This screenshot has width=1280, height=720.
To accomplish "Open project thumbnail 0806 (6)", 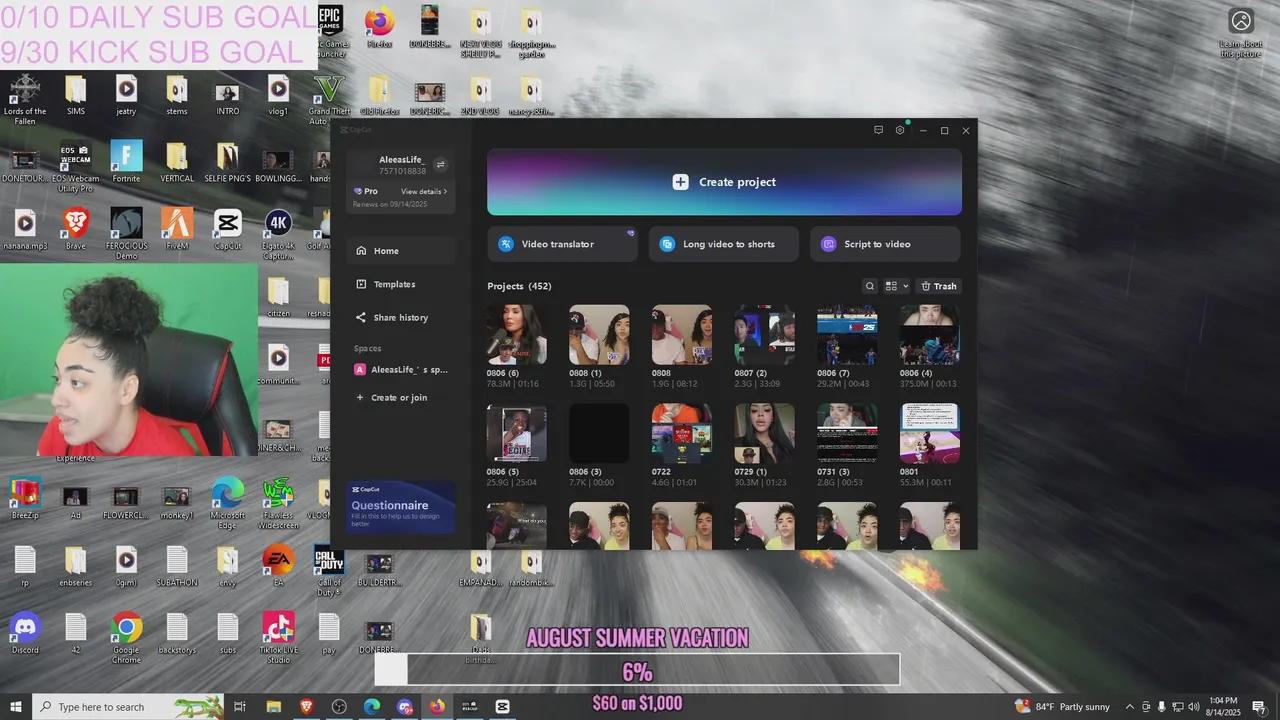I will coord(517,335).
